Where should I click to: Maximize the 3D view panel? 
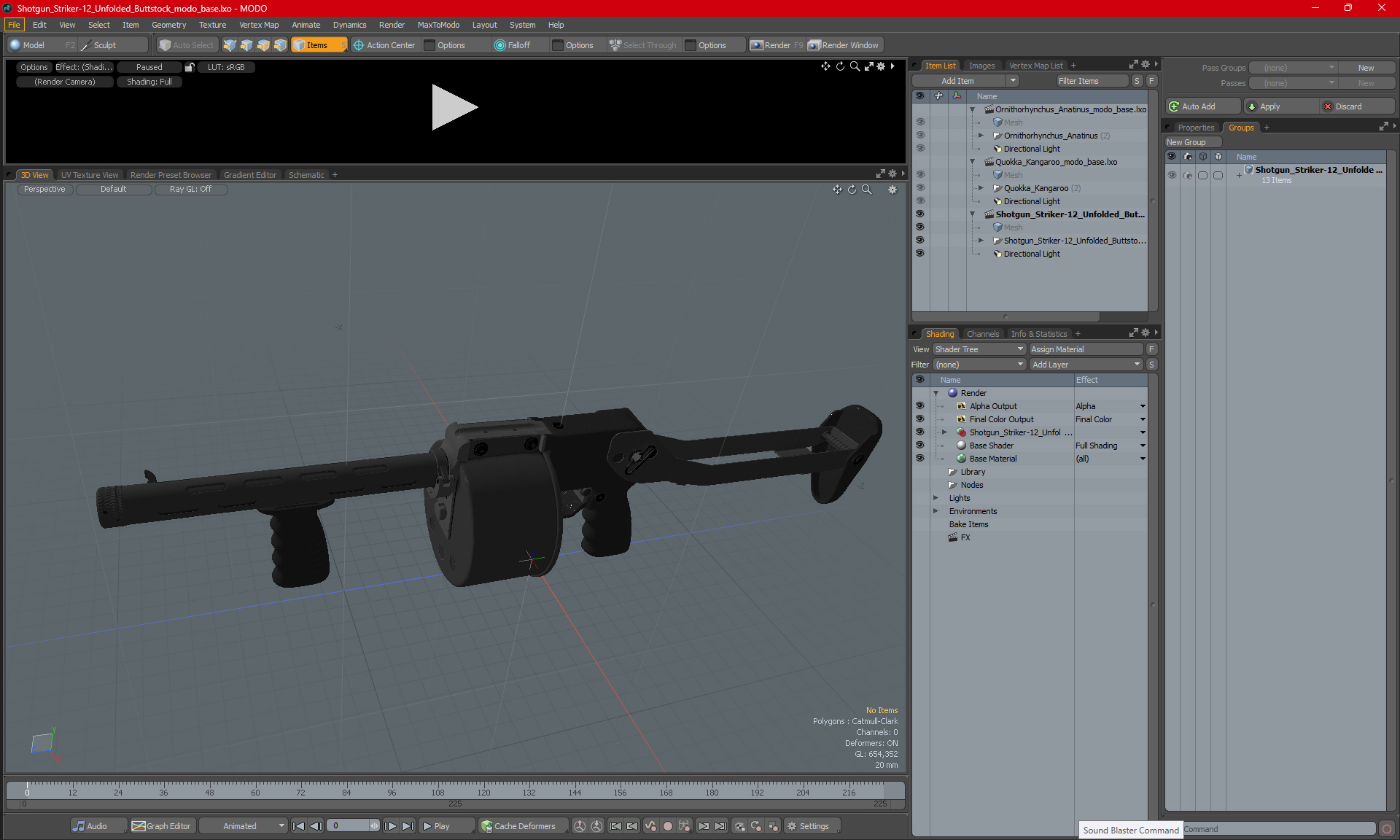[880, 174]
